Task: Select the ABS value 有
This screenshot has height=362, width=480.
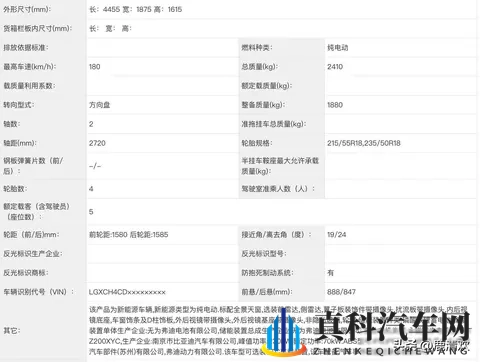Action: tap(330, 273)
